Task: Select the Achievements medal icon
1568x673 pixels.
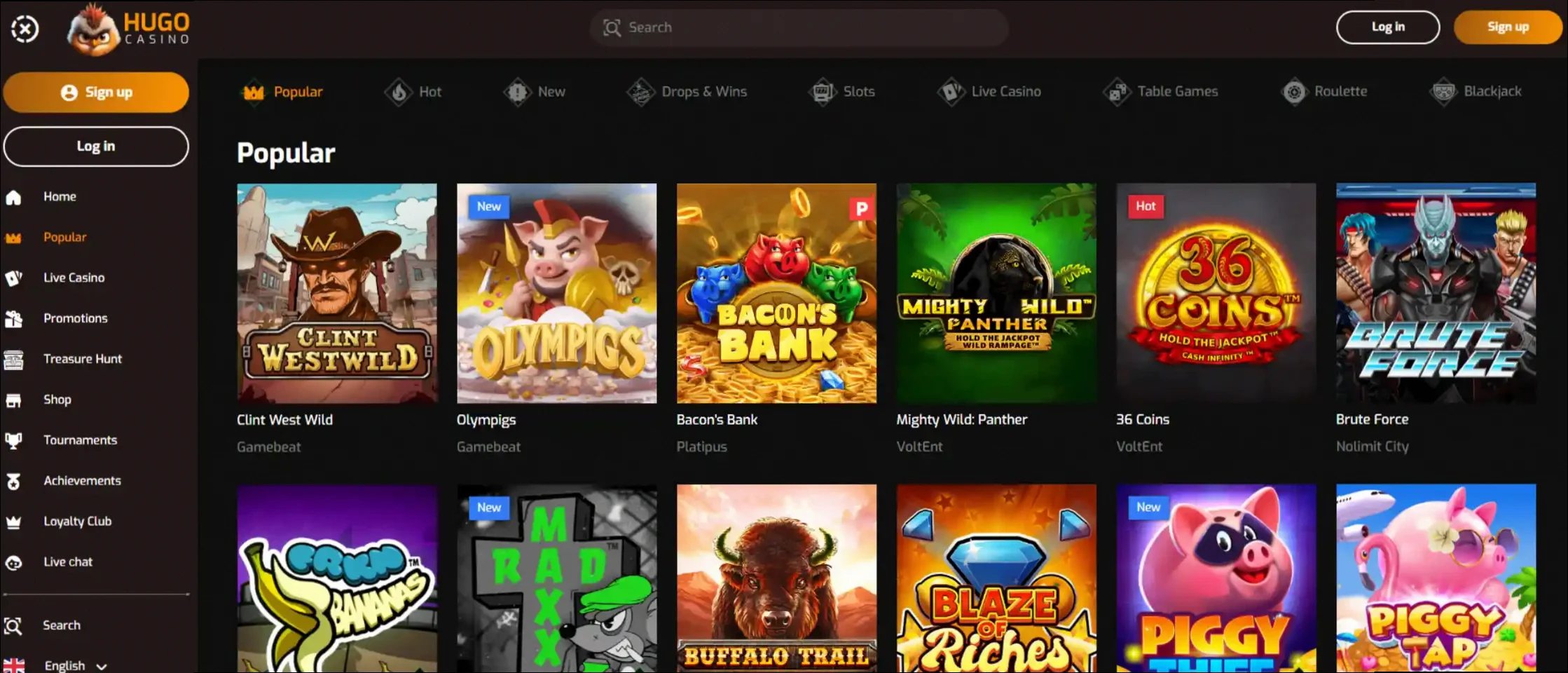Action: pyautogui.click(x=15, y=480)
